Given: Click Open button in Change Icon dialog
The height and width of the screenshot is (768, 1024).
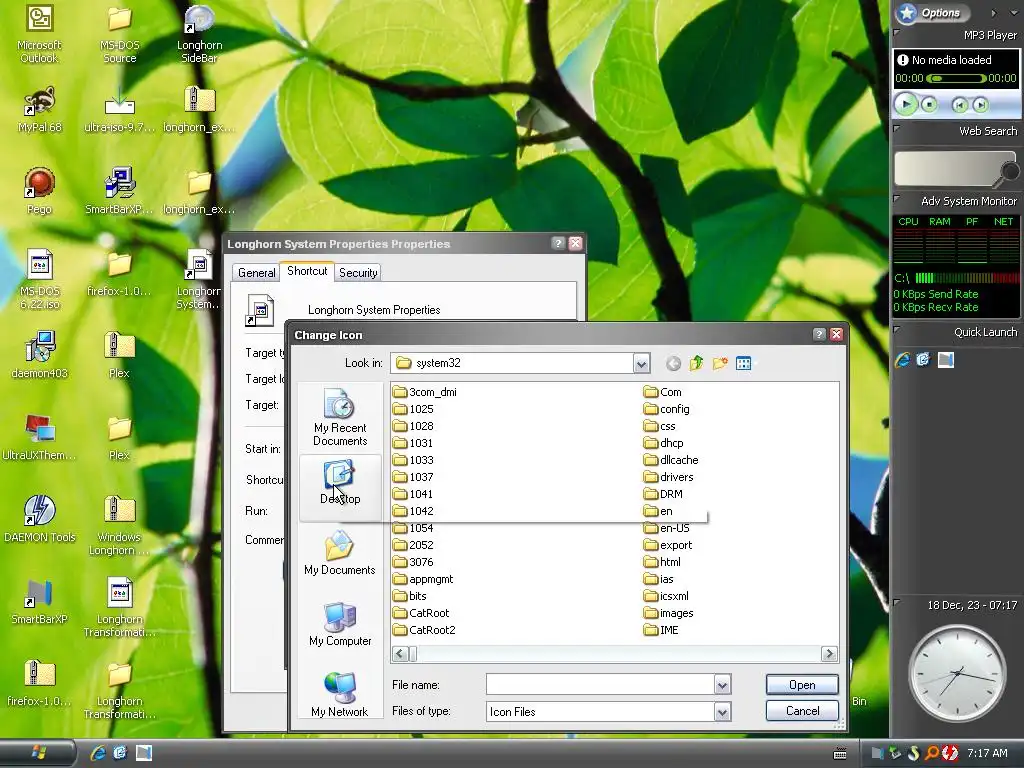Looking at the screenshot, I should (x=802, y=684).
